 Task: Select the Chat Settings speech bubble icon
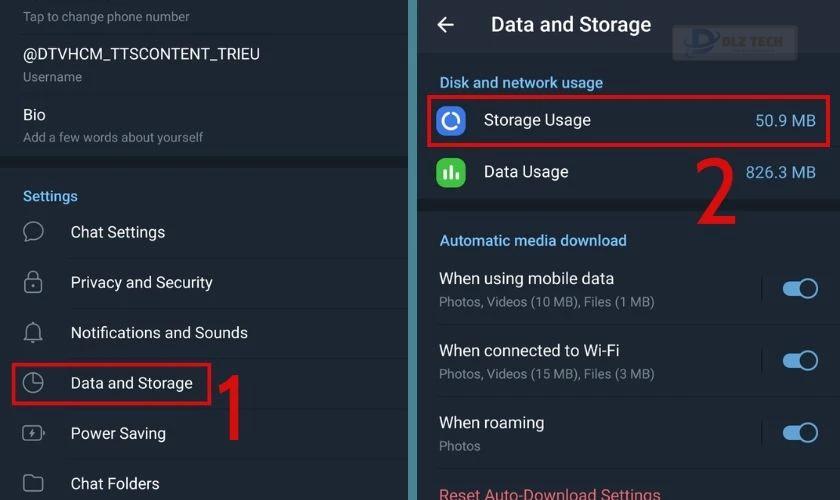point(33,232)
